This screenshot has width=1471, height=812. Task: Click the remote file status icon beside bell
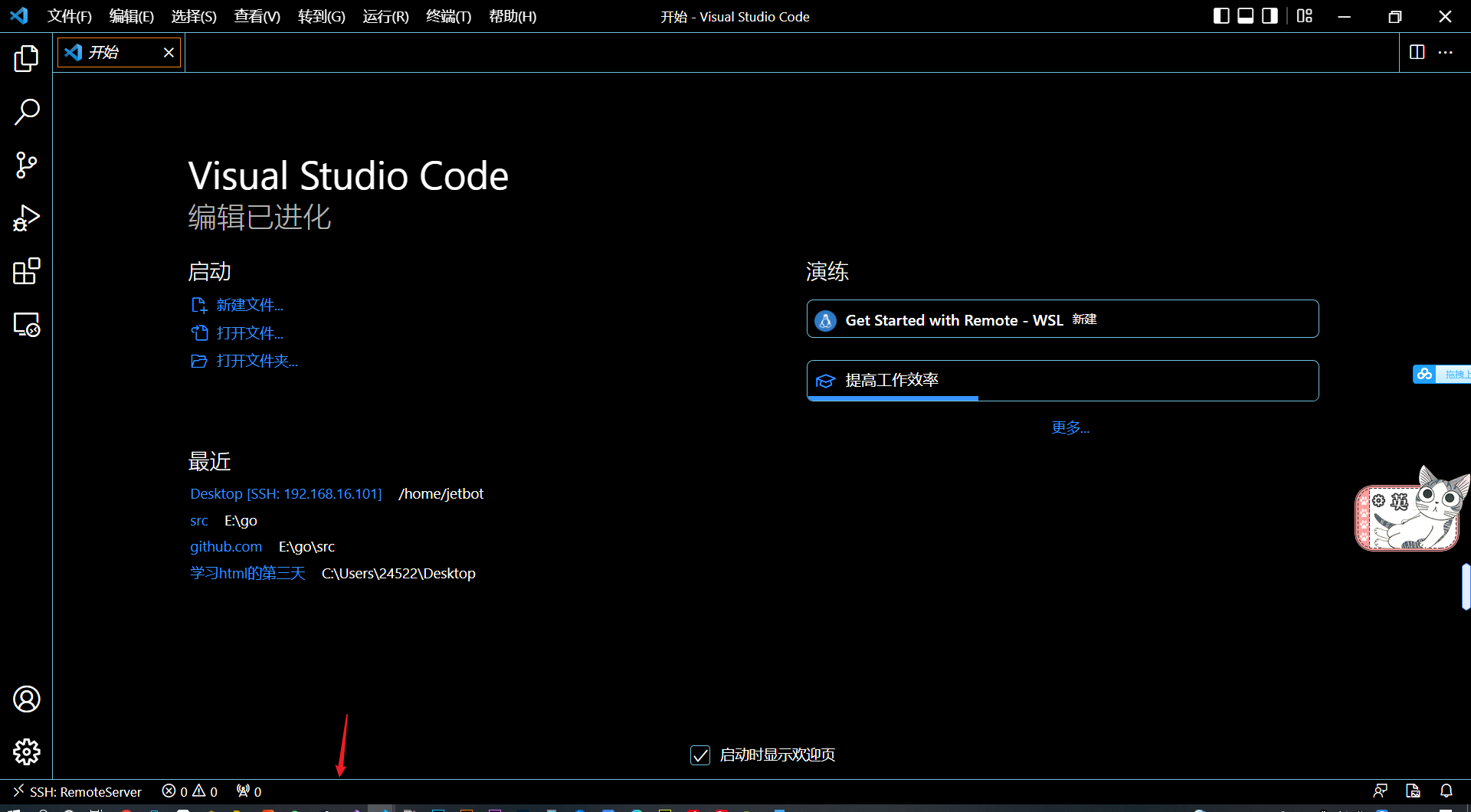(x=1413, y=791)
